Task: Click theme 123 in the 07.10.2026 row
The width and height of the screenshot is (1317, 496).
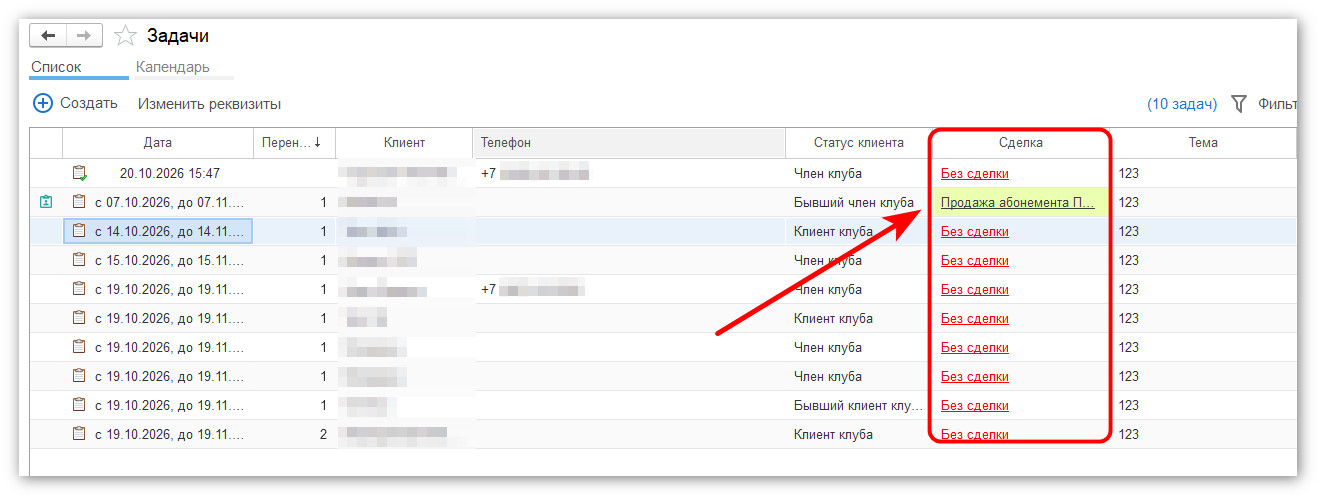Action: pyautogui.click(x=1129, y=202)
